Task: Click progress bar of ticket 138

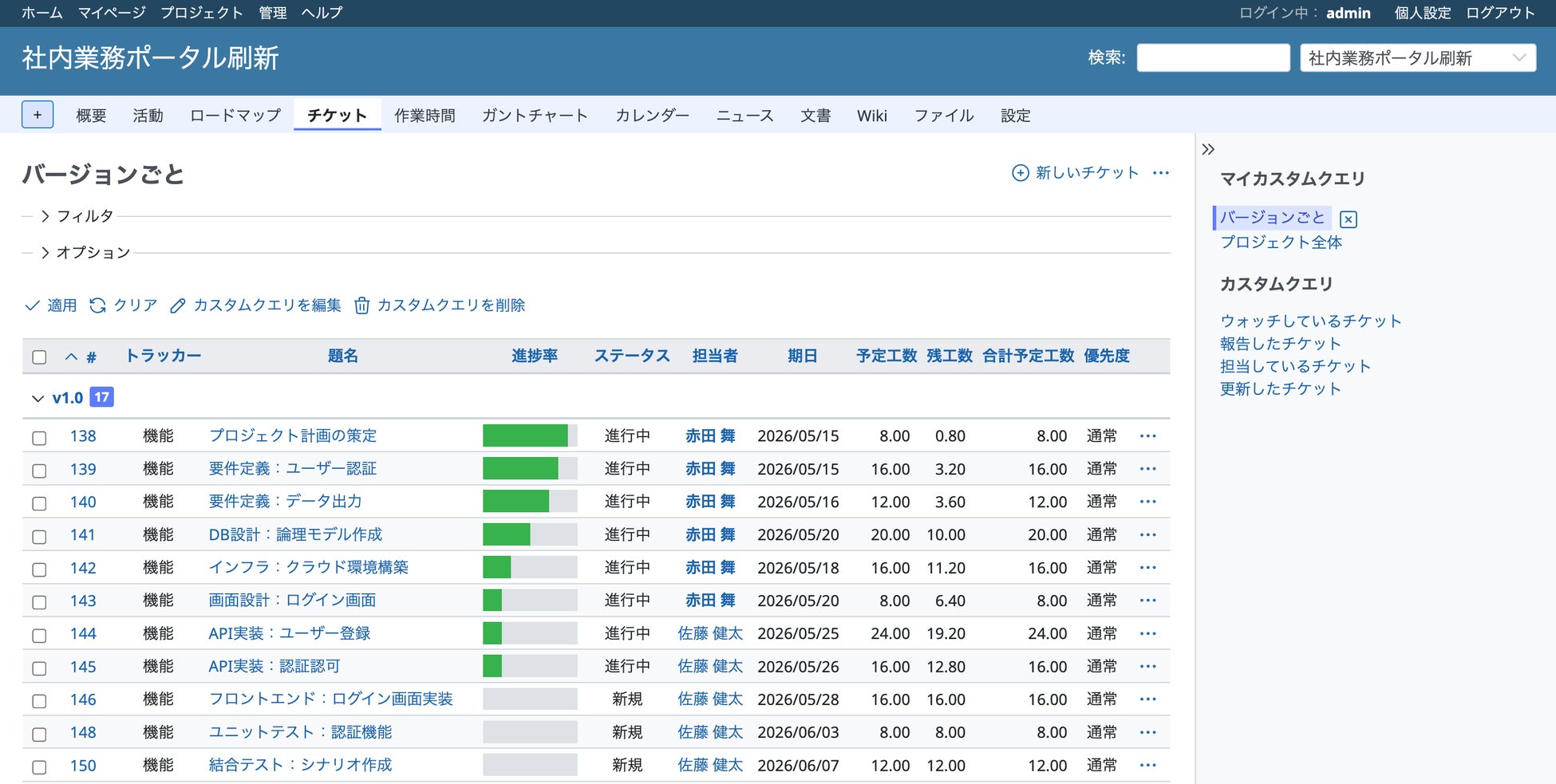Action: click(530, 435)
